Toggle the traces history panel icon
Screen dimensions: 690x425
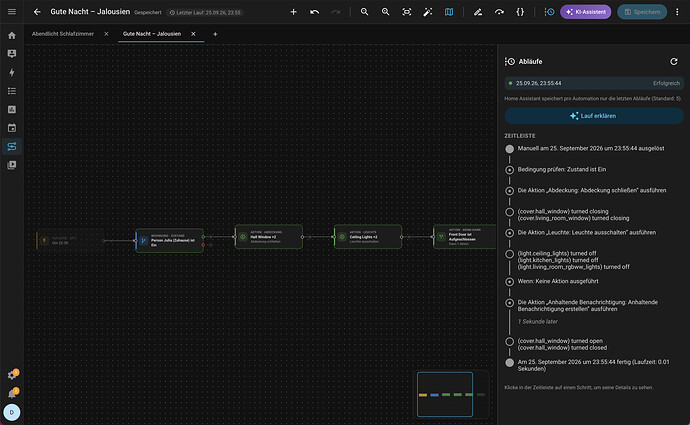[549, 12]
